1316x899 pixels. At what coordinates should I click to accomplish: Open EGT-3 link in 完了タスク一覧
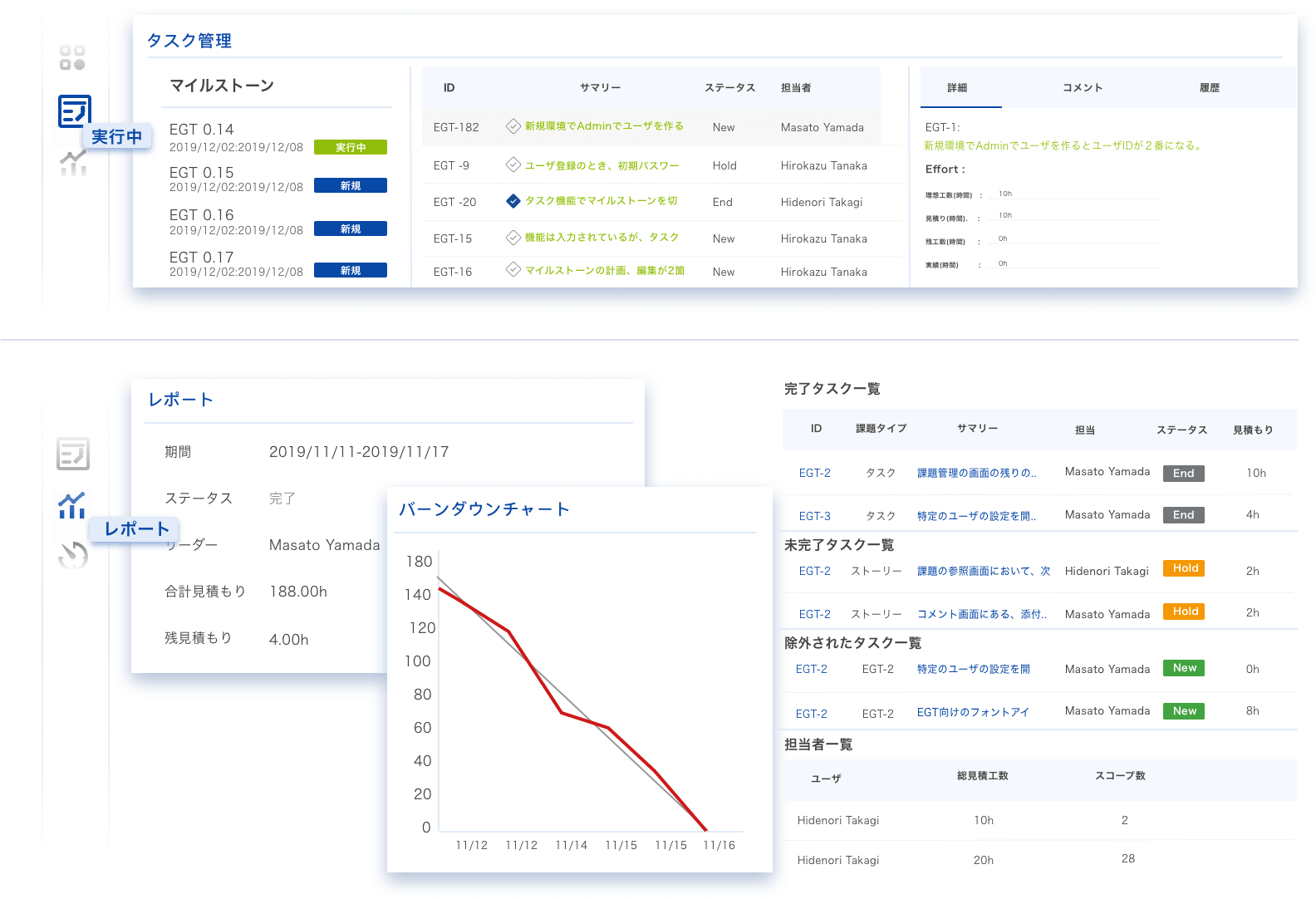coord(815,516)
